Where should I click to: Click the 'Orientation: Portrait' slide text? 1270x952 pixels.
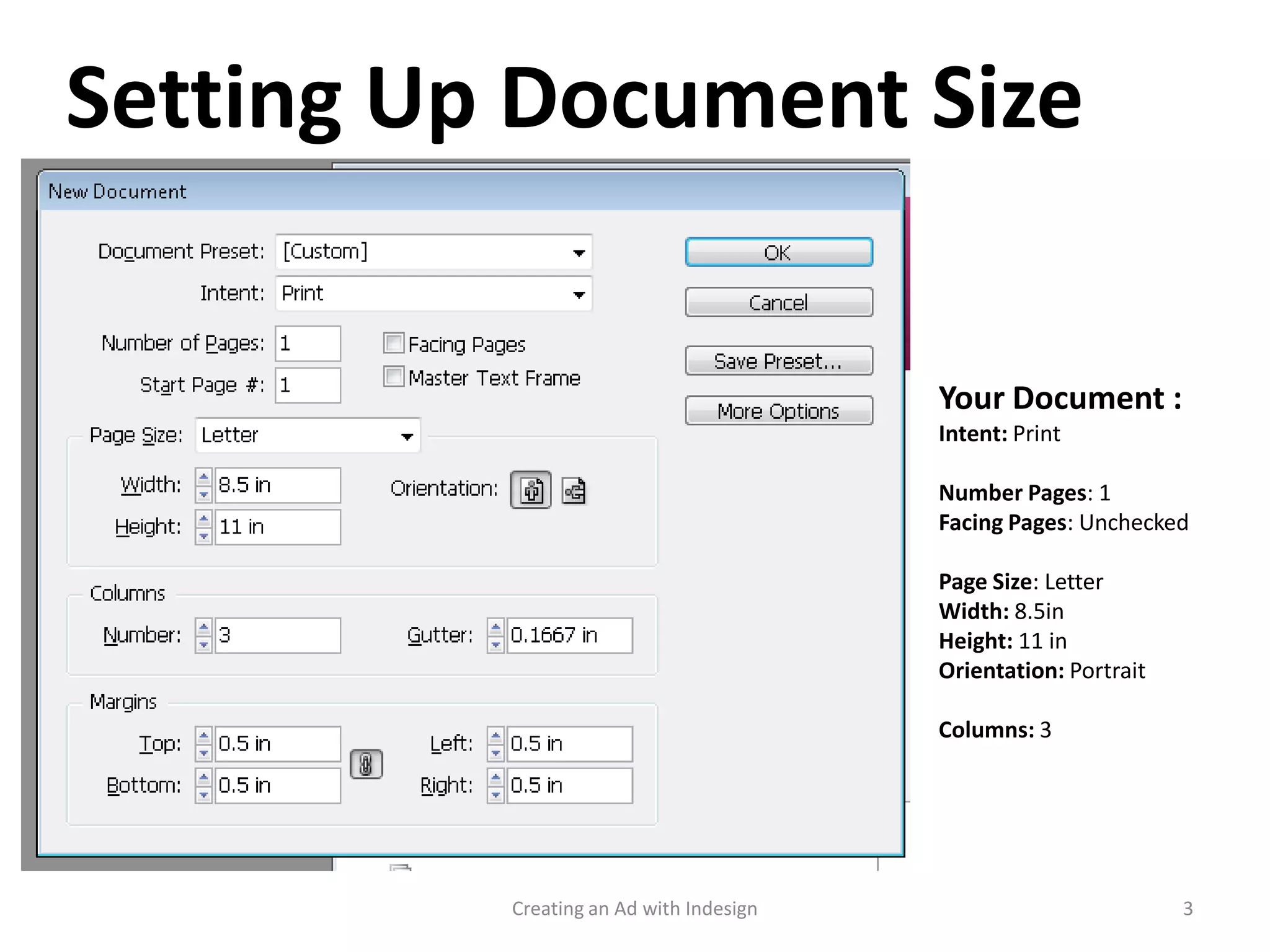coord(1042,671)
